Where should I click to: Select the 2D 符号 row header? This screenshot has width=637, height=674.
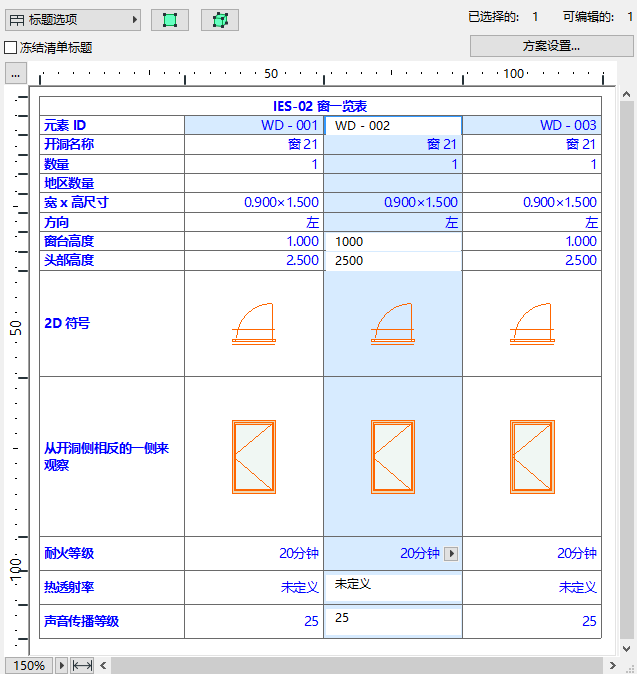pos(112,324)
